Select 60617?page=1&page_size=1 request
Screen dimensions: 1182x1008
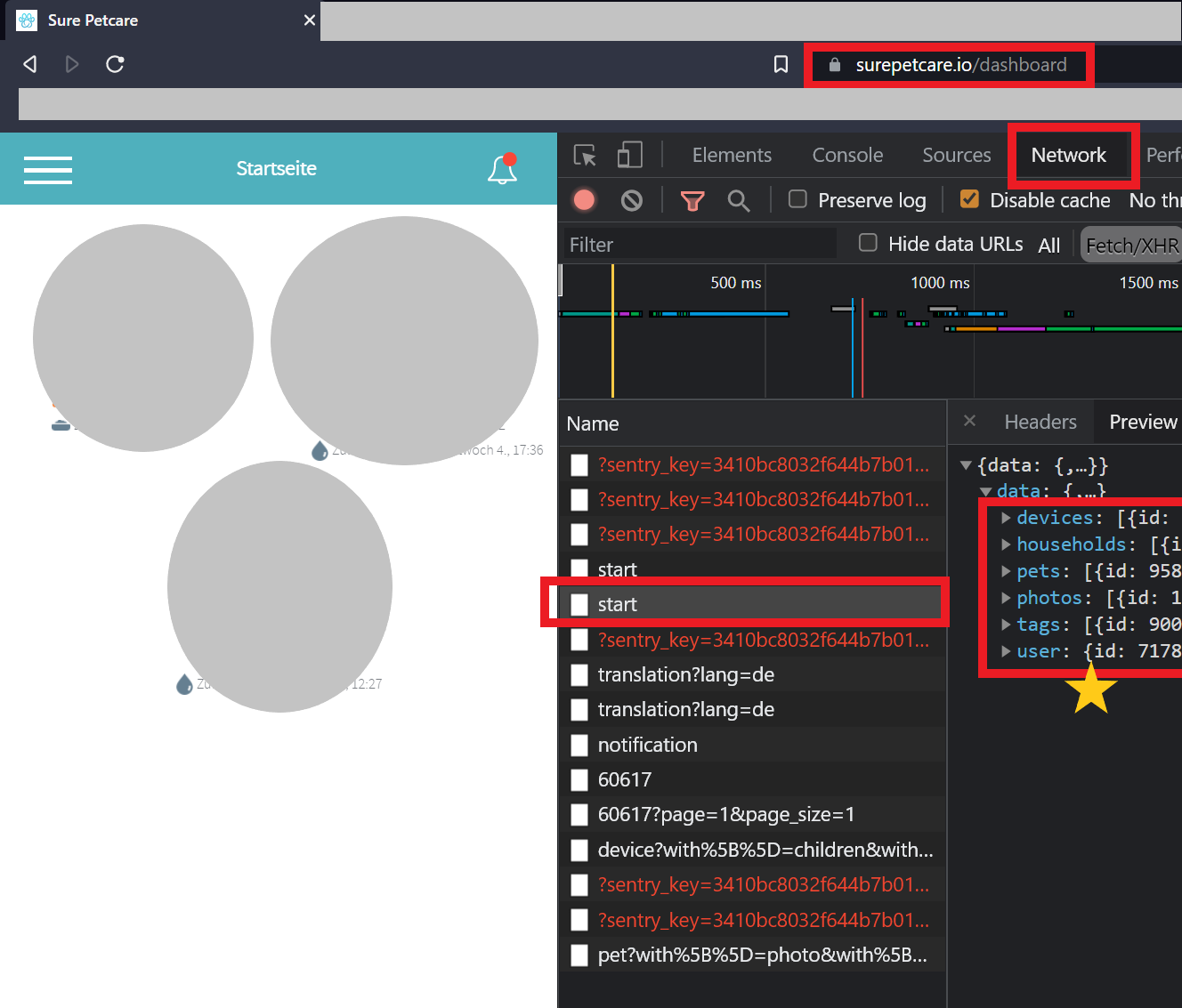[751, 814]
